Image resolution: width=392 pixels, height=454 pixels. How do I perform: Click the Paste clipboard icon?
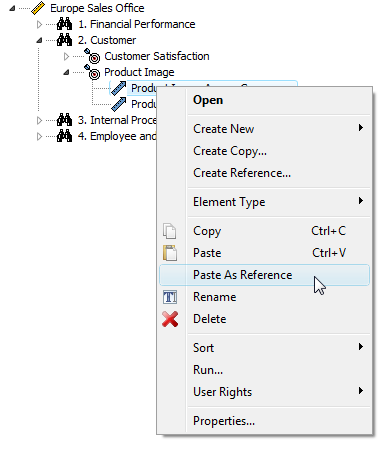[x=170, y=253]
